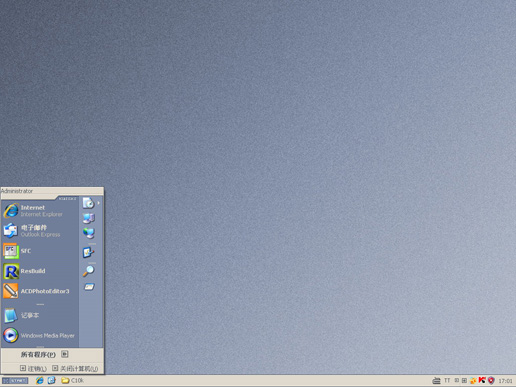This screenshot has width=516, height=387.
Task: Click the red K antivirus tray icon
Action: tap(482, 380)
